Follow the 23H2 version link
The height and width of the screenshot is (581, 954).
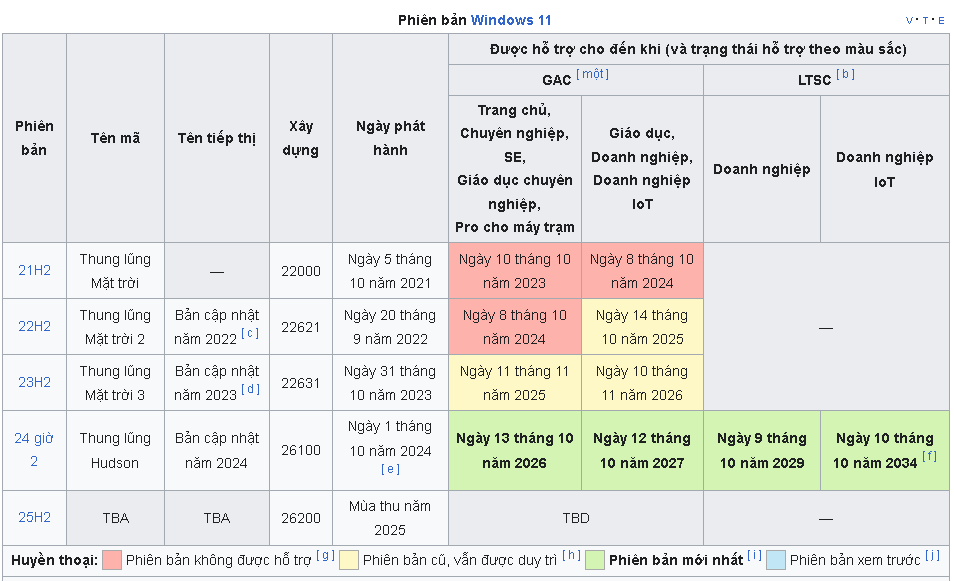34,382
